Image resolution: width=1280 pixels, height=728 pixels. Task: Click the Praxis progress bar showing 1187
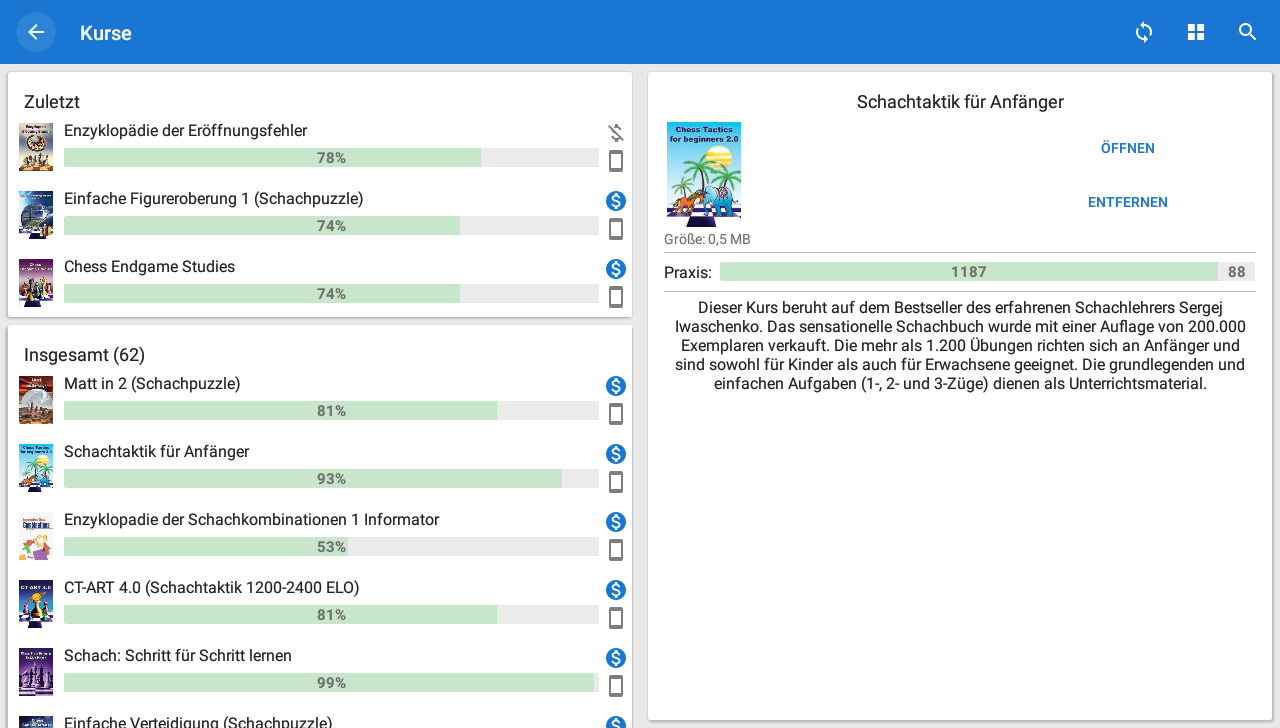(987, 272)
